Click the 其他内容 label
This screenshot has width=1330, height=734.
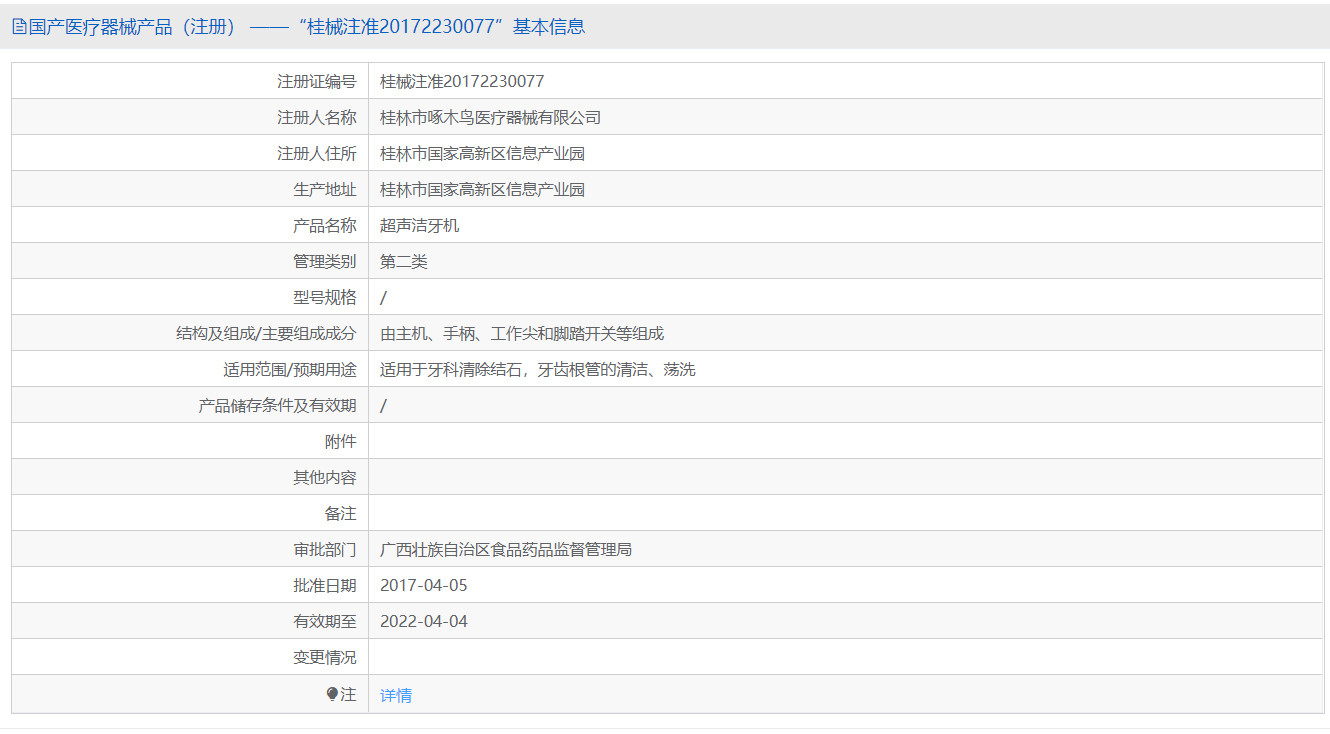[324, 477]
